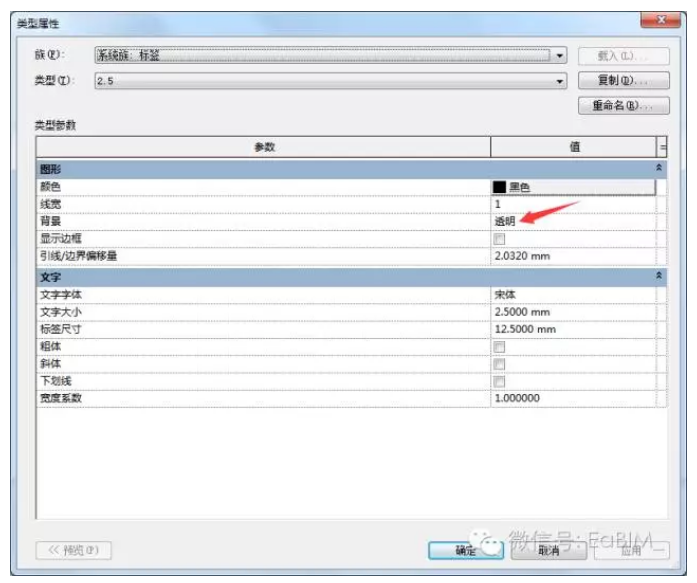Collapse the 图形 (Graphics) parameter group
The width and height of the screenshot is (697, 583).
click(659, 168)
